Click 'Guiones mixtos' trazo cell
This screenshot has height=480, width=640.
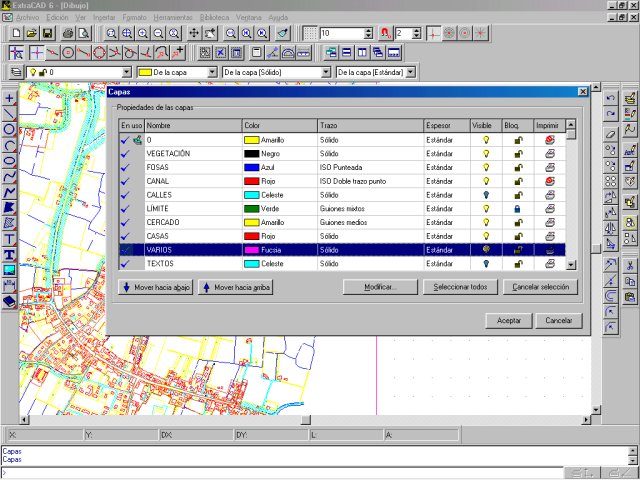tap(370, 209)
